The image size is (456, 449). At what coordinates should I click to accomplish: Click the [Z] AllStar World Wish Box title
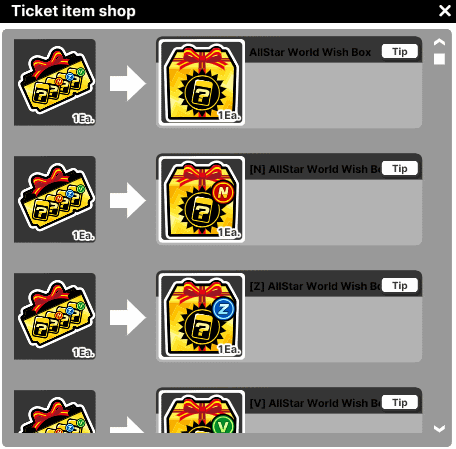(315, 286)
